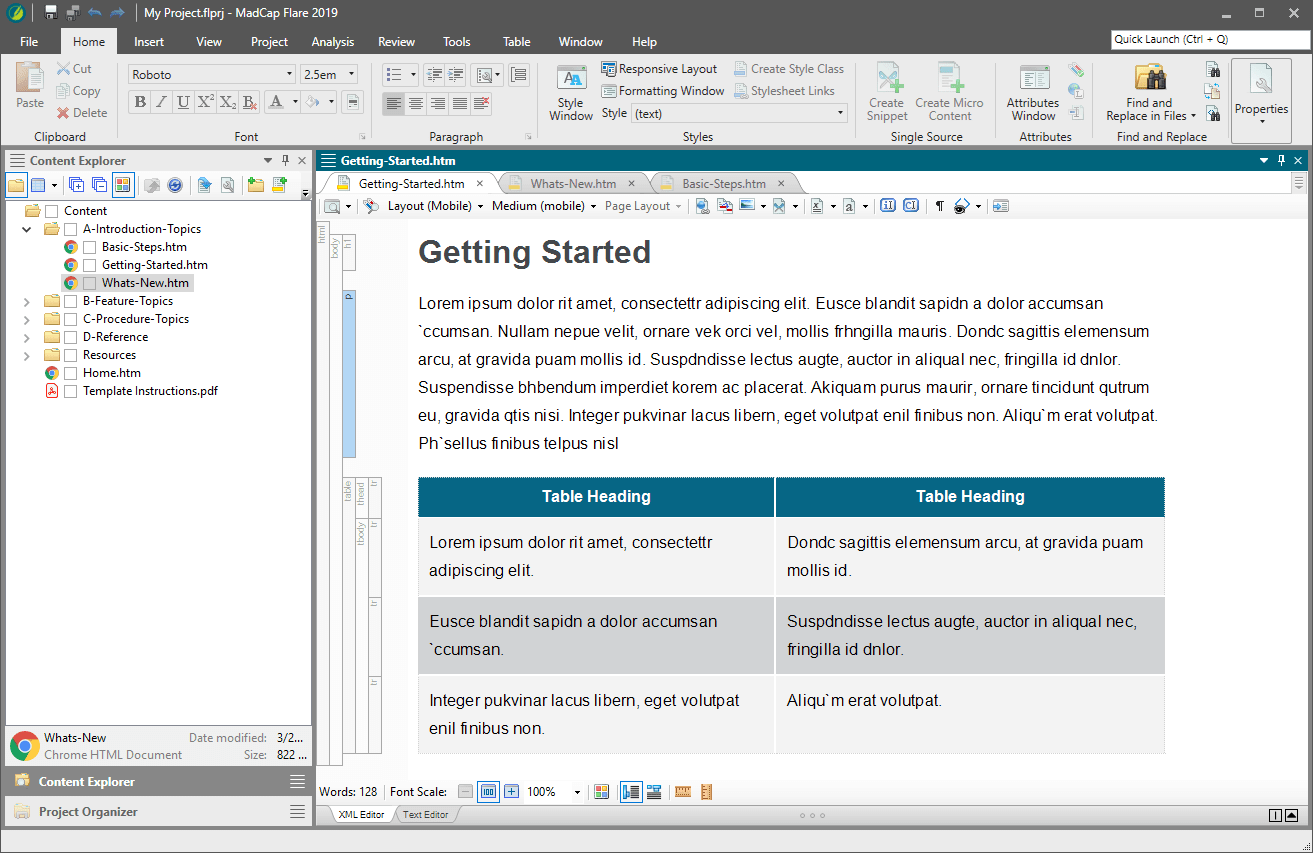The image size is (1313, 853).
Task: Switch to the Basic-Steps.htm tab
Action: click(x=724, y=184)
